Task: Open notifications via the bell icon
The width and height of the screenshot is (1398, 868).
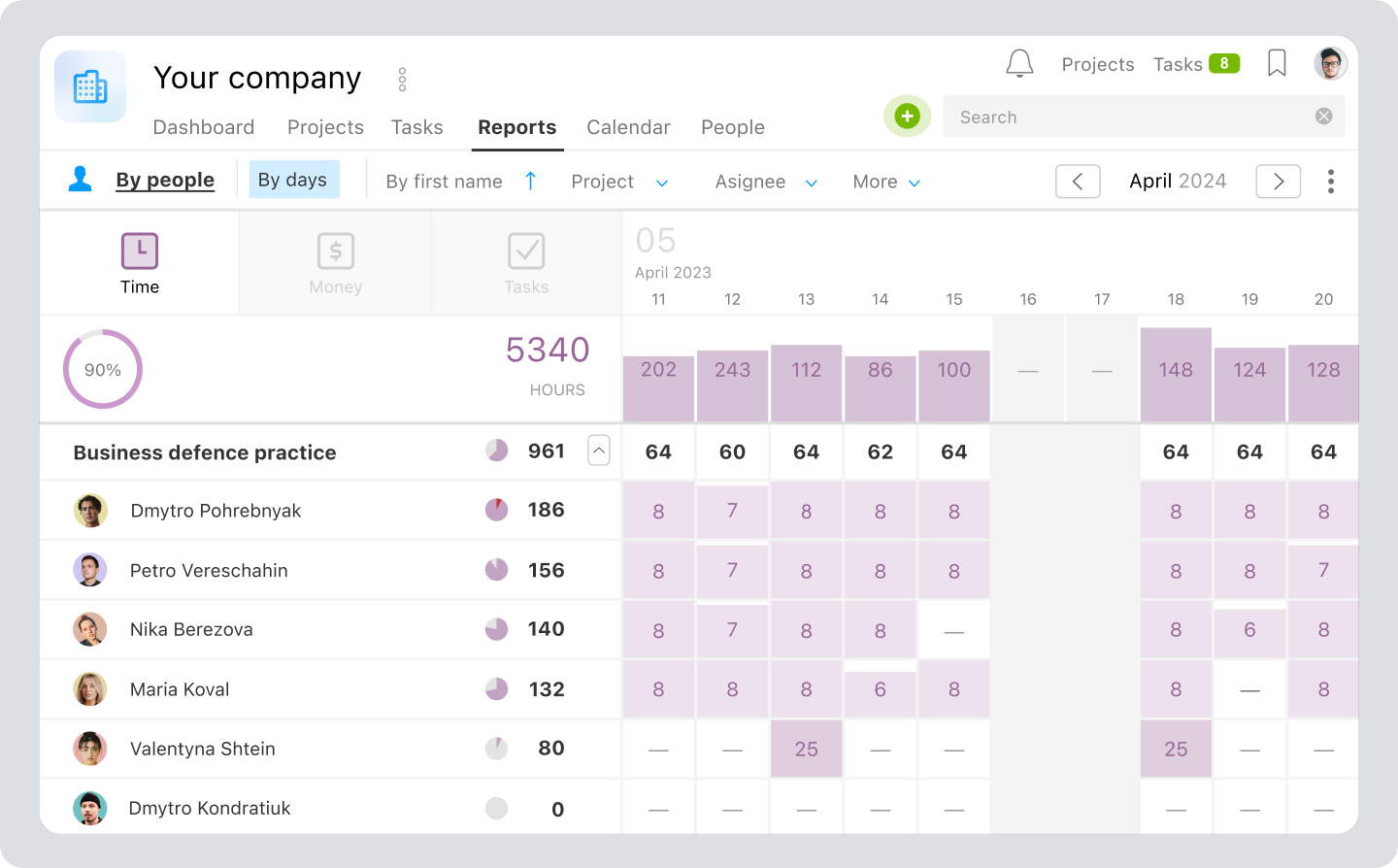Action: 1019,62
